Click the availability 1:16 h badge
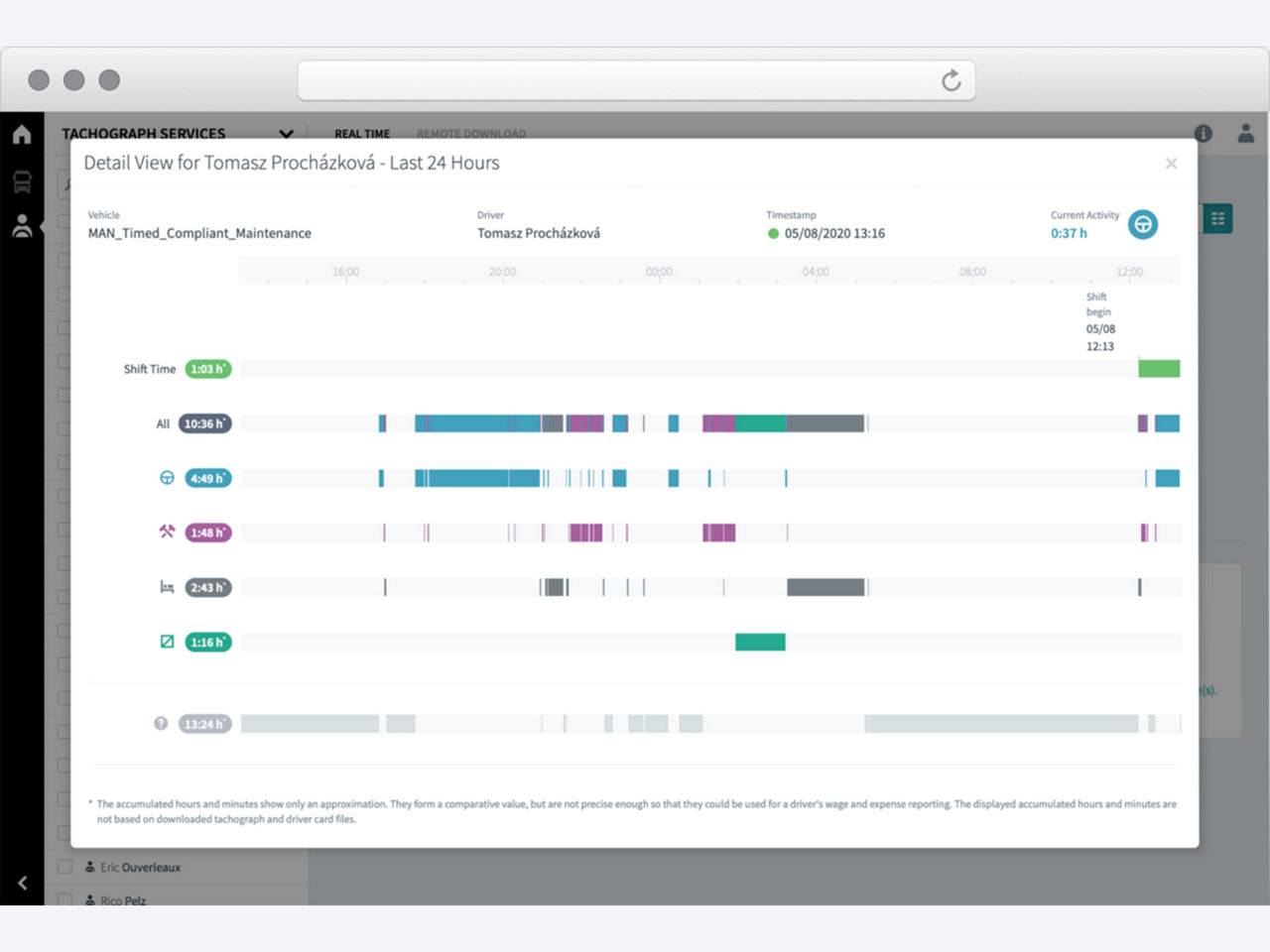The height and width of the screenshot is (952, 1270). click(208, 642)
